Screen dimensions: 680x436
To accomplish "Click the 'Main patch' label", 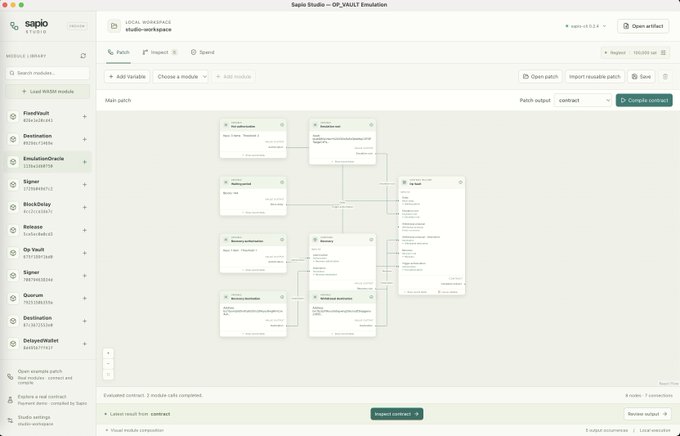I will click(x=118, y=100).
